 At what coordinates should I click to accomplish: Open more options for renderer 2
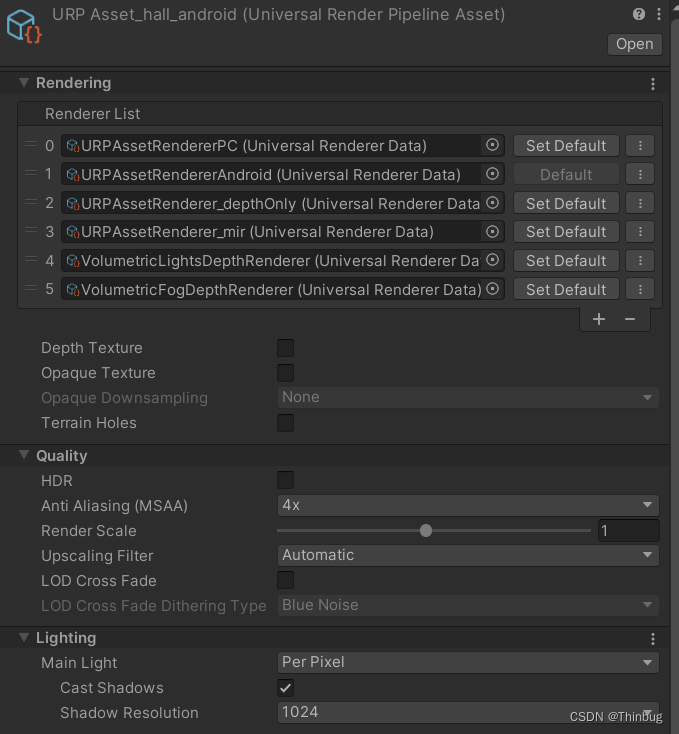click(x=640, y=203)
